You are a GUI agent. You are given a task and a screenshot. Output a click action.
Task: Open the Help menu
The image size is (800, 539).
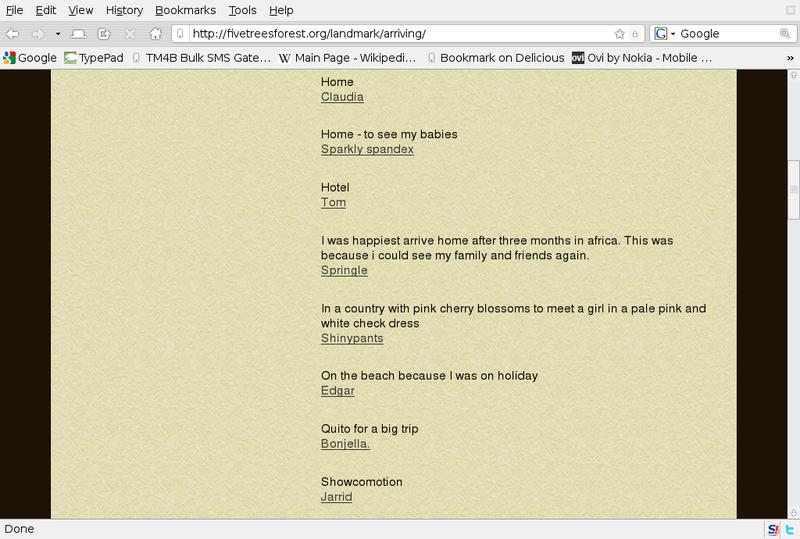pyautogui.click(x=281, y=10)
